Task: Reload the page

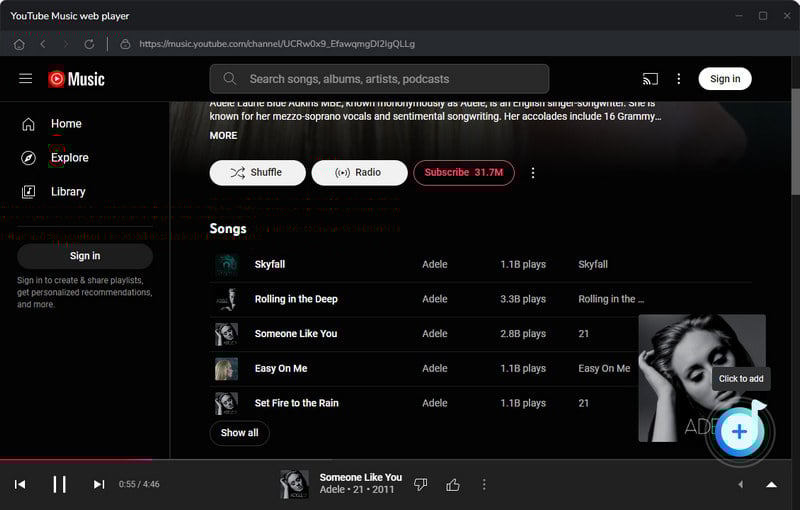Action: pos(89,44)
